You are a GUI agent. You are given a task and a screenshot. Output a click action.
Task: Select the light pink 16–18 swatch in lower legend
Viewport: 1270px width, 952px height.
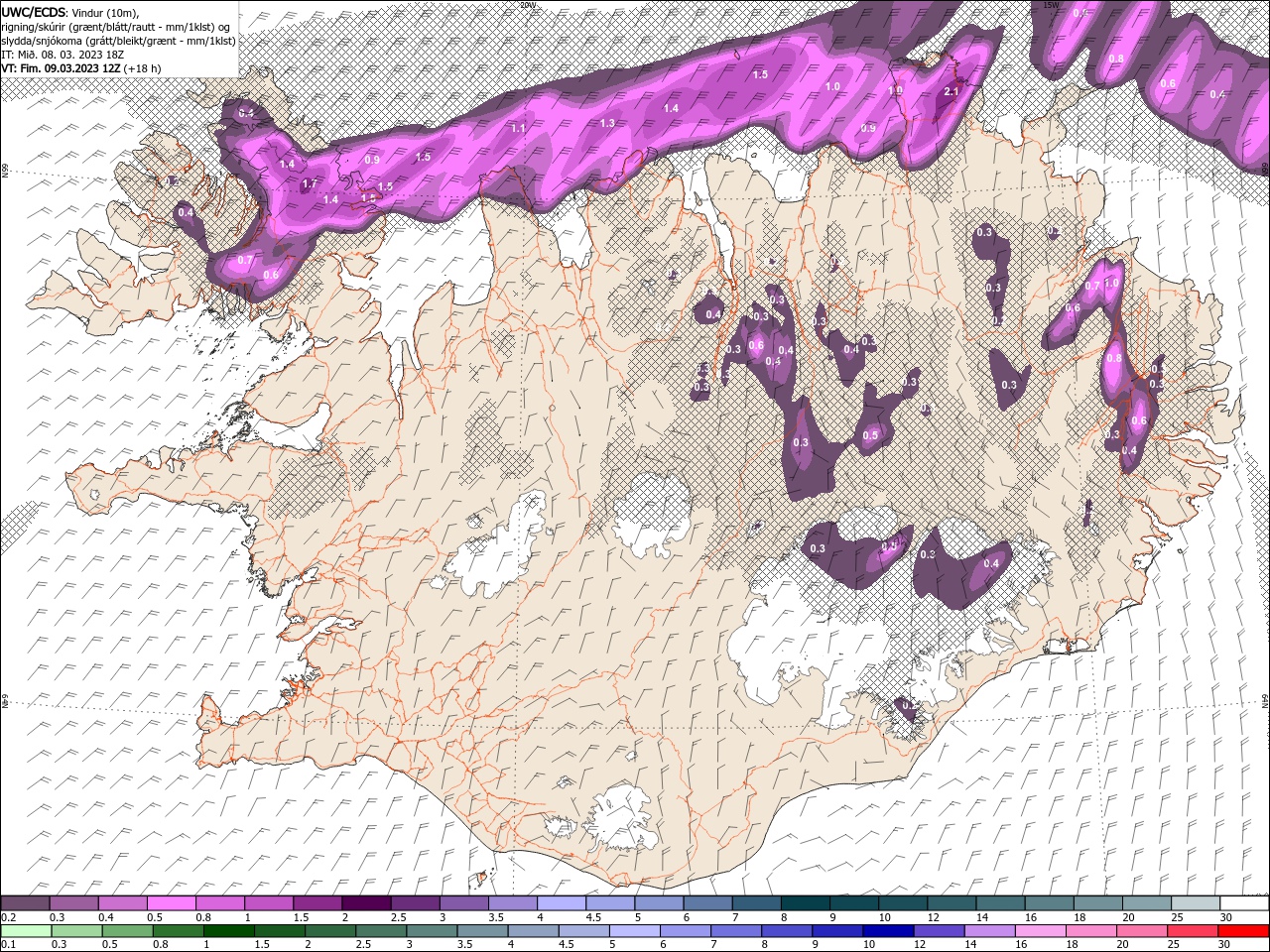(1040, 930)
